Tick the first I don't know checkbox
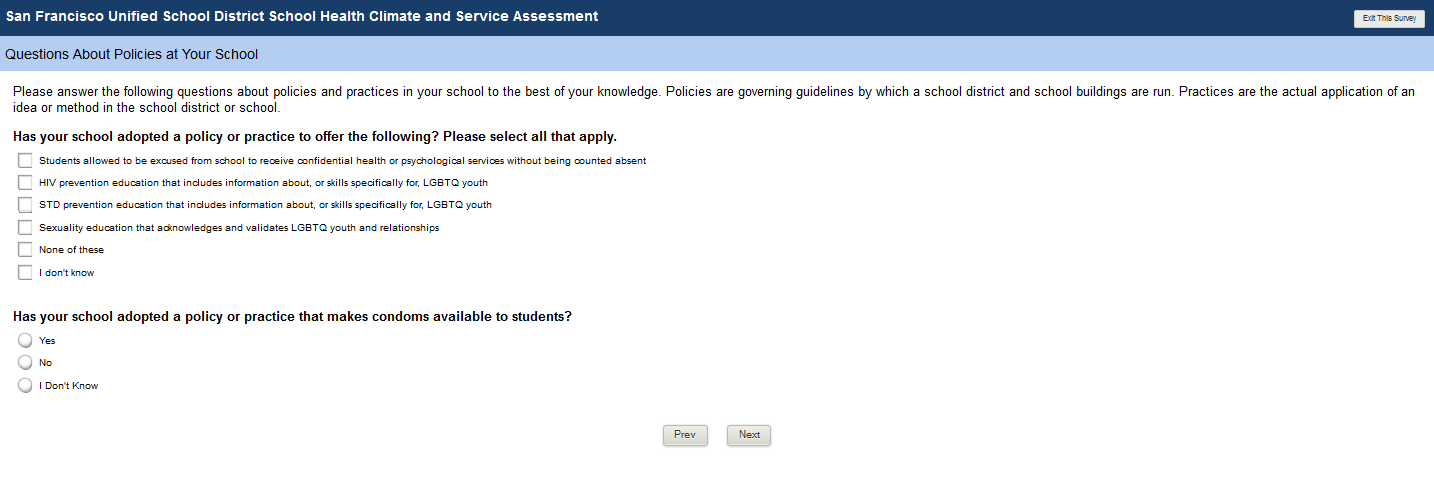This screenshot has height=485, width=1434. click(25, 273)
